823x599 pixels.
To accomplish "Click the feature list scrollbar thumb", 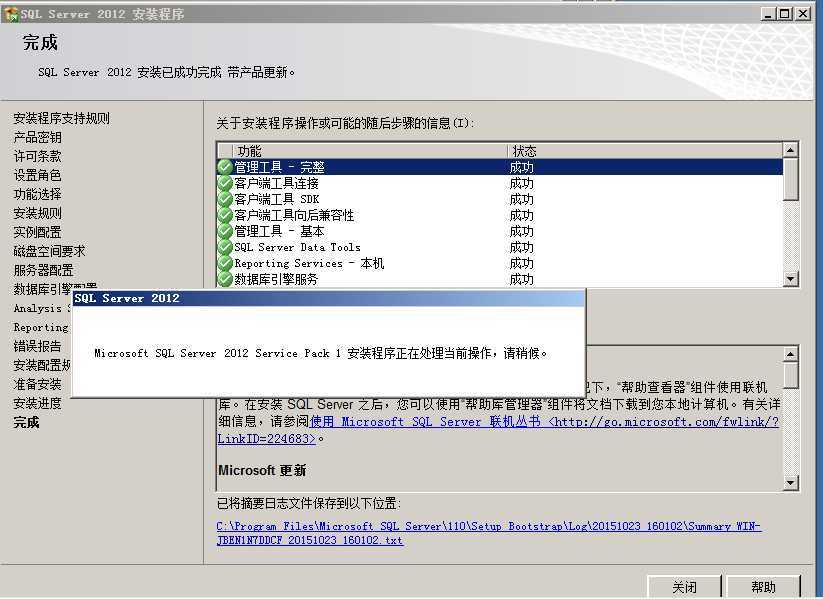I will pyautogui.click(x=790, y=179).
